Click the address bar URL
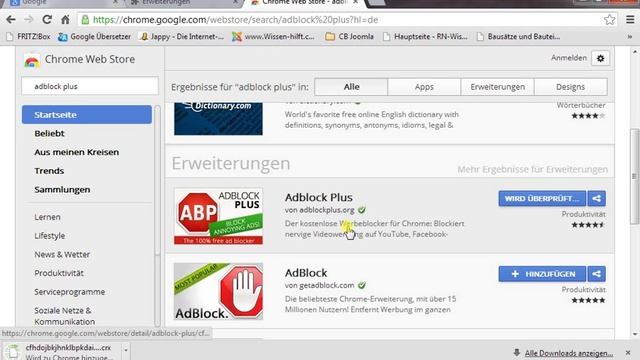 235,20
